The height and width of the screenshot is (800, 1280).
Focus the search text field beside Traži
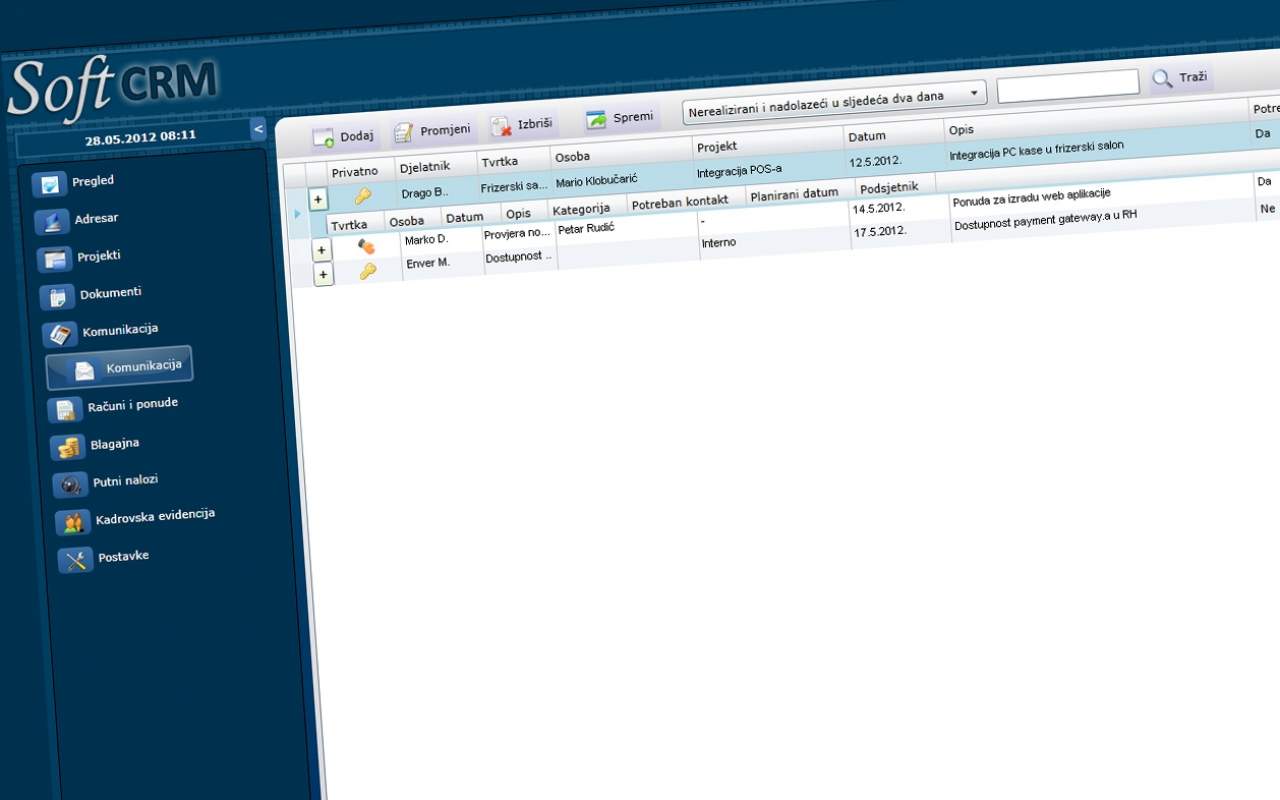1068,85
